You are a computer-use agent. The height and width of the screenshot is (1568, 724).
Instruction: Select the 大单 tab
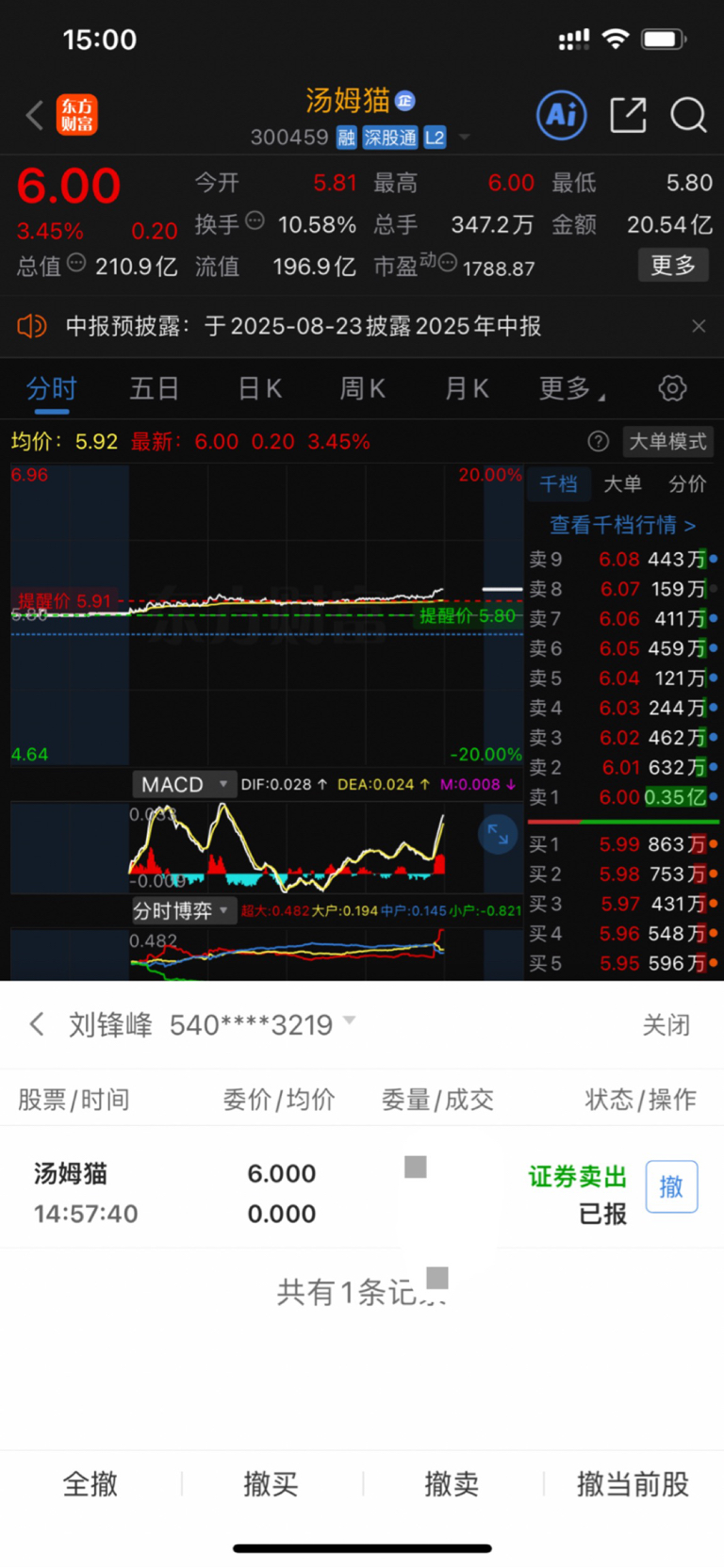(622, 483)
